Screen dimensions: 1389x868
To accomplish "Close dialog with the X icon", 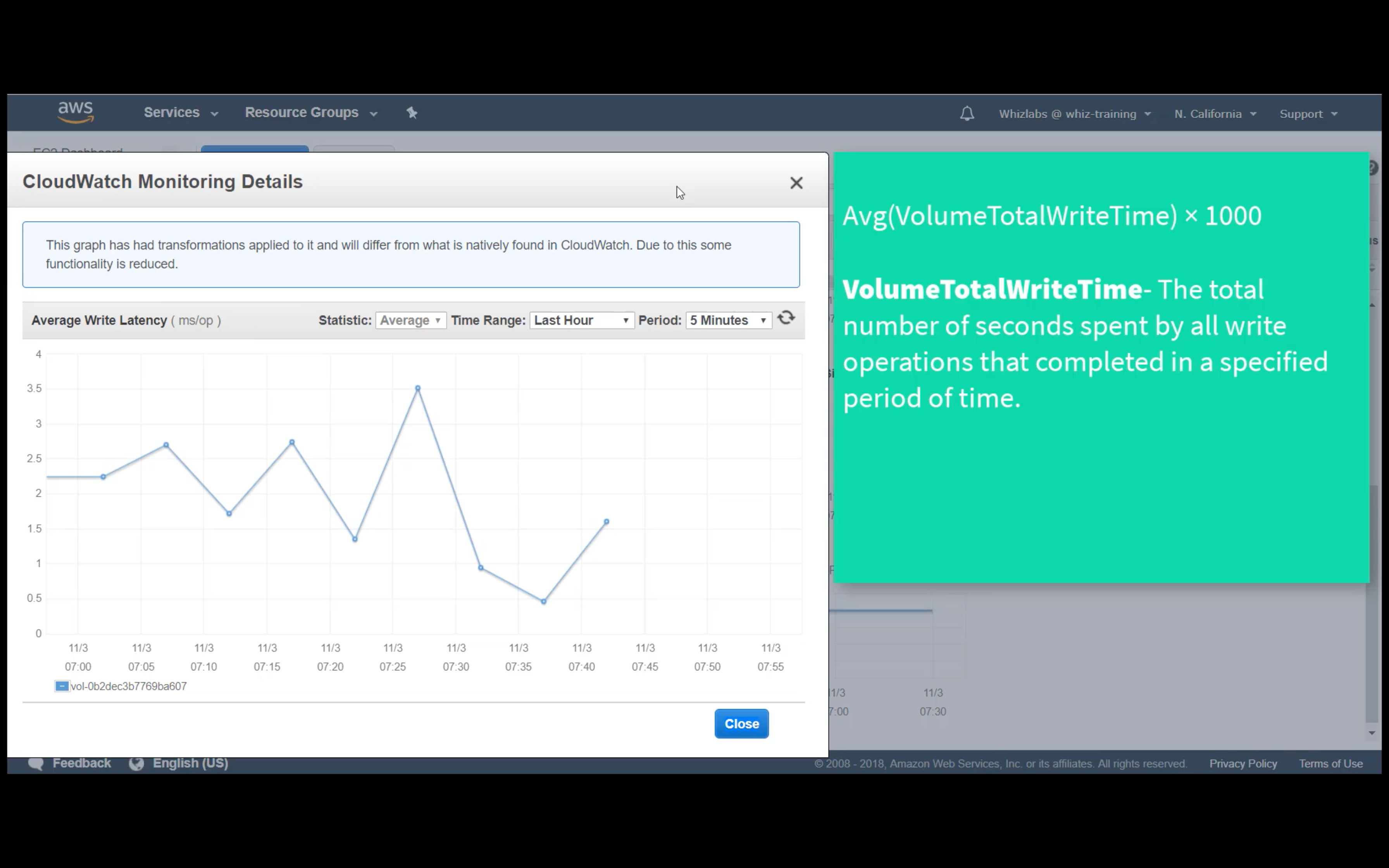I will pyautogui.click(x=796, y=183).
